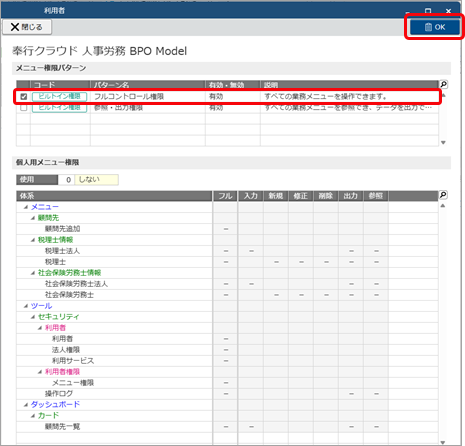The width and height of the screenshot is (465, 446).
Task: Click the パターン名 column header
Action: click(x=148, y=85)
